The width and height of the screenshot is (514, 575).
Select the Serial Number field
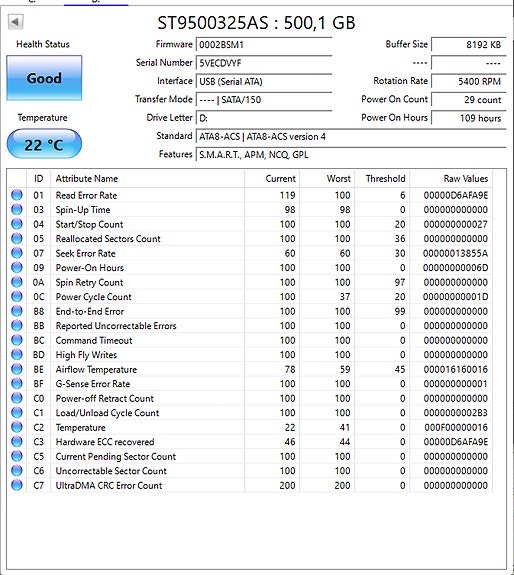tap(264, 63)
